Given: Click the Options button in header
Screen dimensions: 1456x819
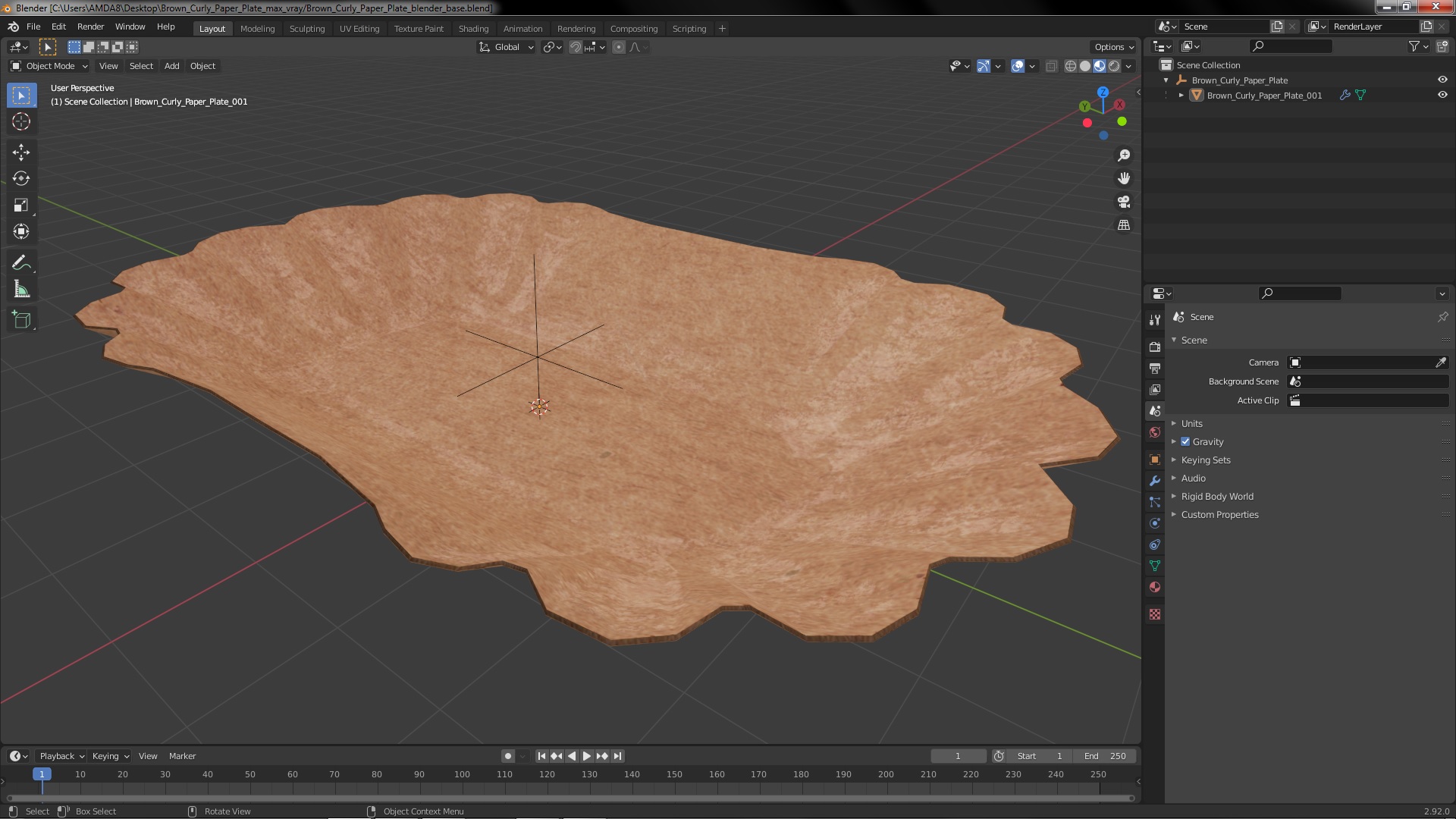Looking at the screenshot, I should coord(1113,47).
